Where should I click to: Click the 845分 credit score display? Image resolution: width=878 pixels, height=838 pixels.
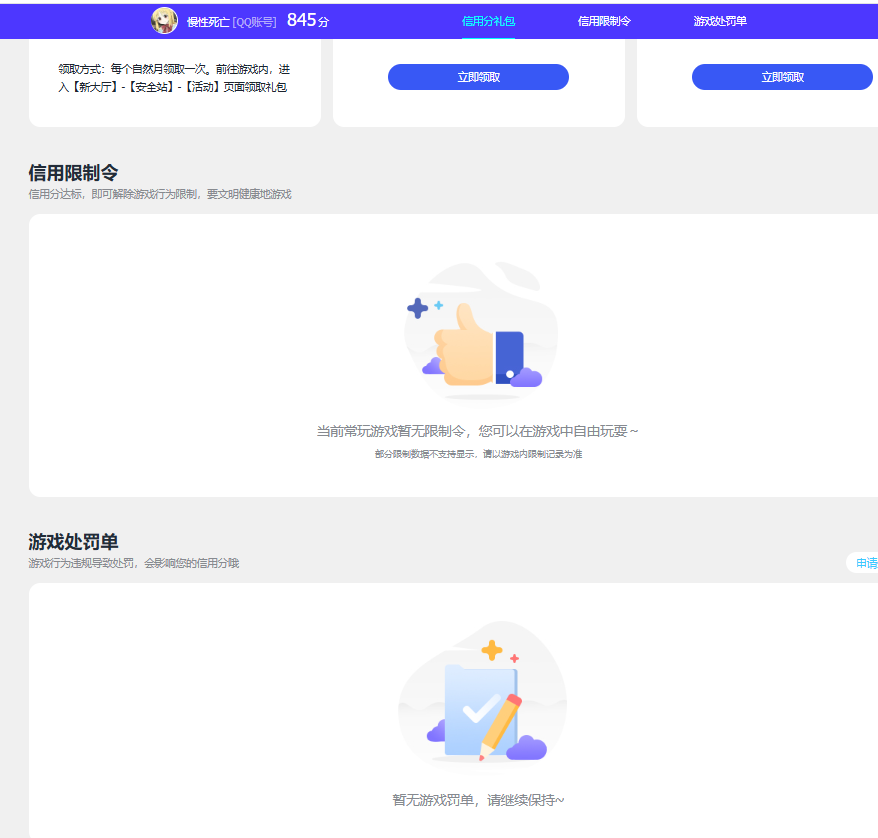tap(307, 17)
